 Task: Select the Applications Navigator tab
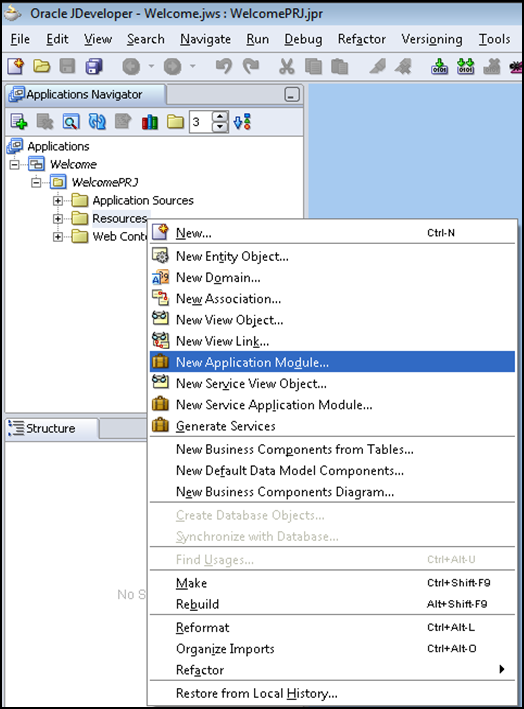[85, 95]
